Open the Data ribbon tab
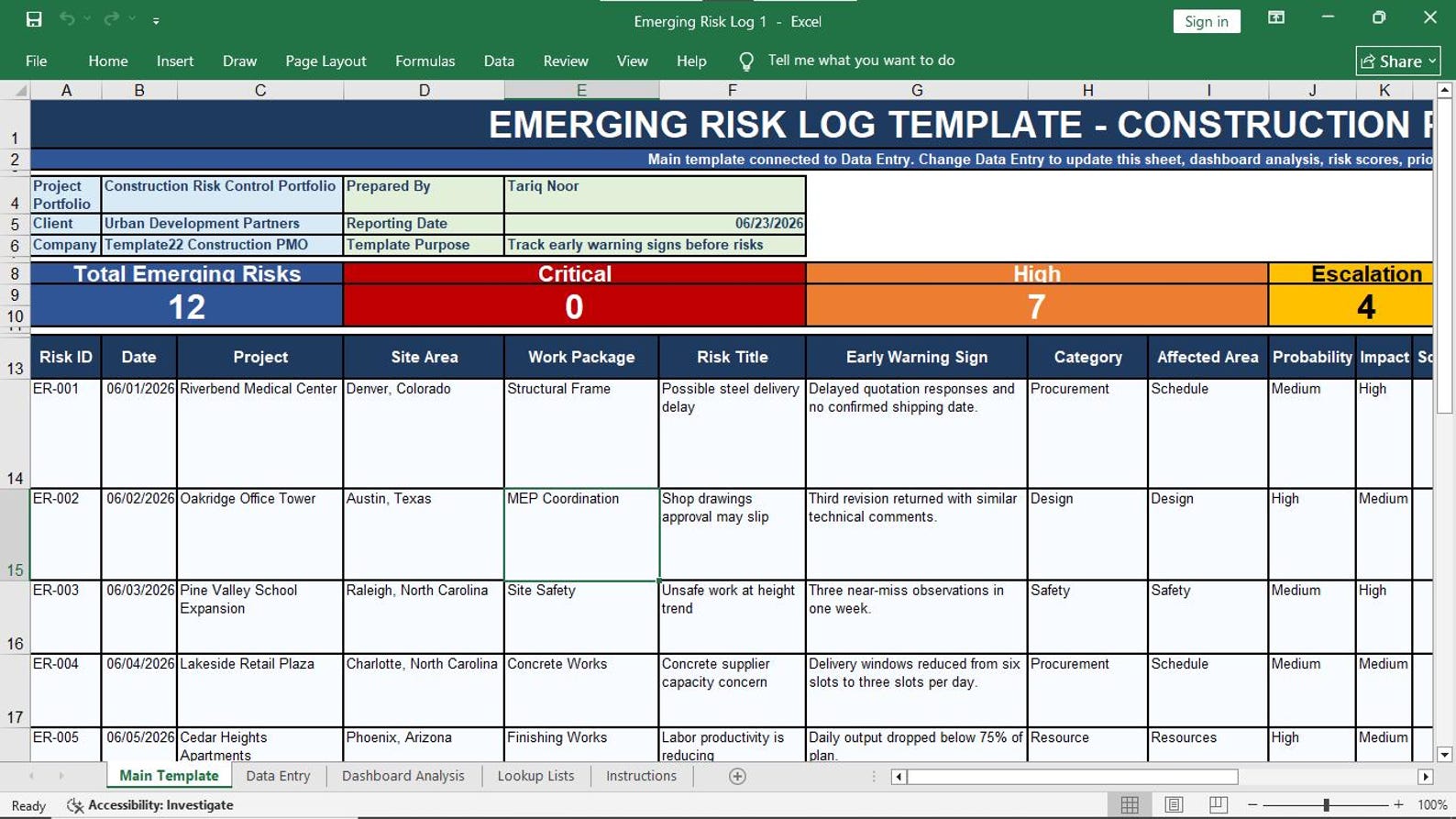The height and width of the screenshot is (819, 1456). click(x=499, y=61)
